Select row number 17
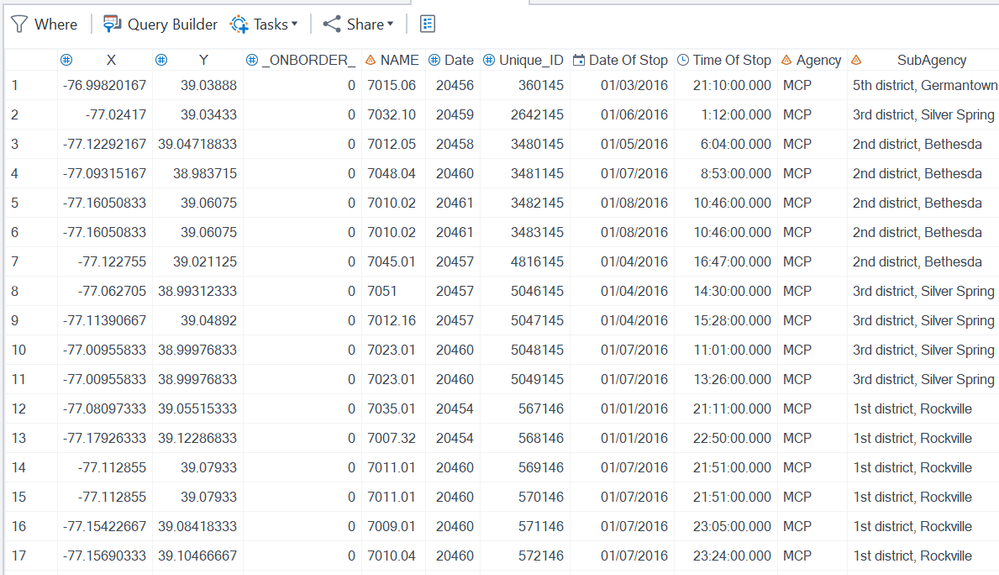Viewport: 999px width, 575px height. (19, 556)
